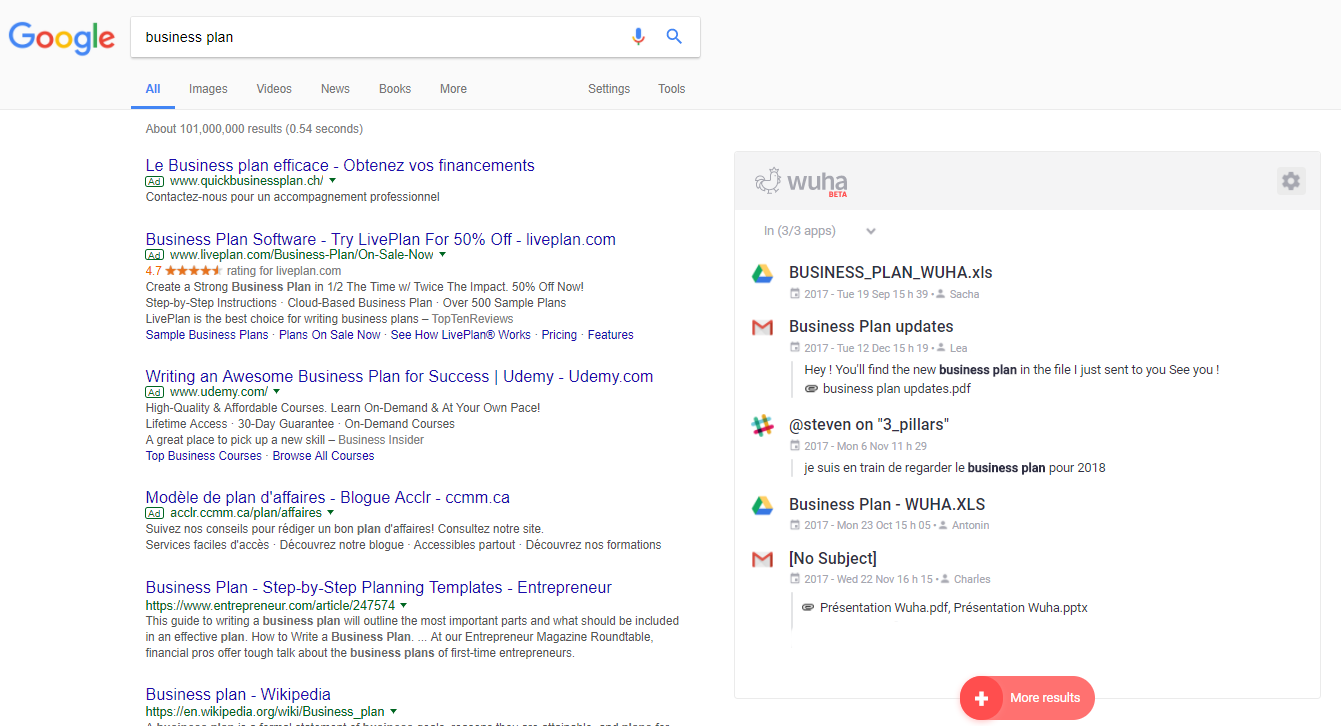The image size is (1341, 726).
Task: Click Google Drive icon beside Business Plan - WUHA.XLS
Action: coord(763,505)
